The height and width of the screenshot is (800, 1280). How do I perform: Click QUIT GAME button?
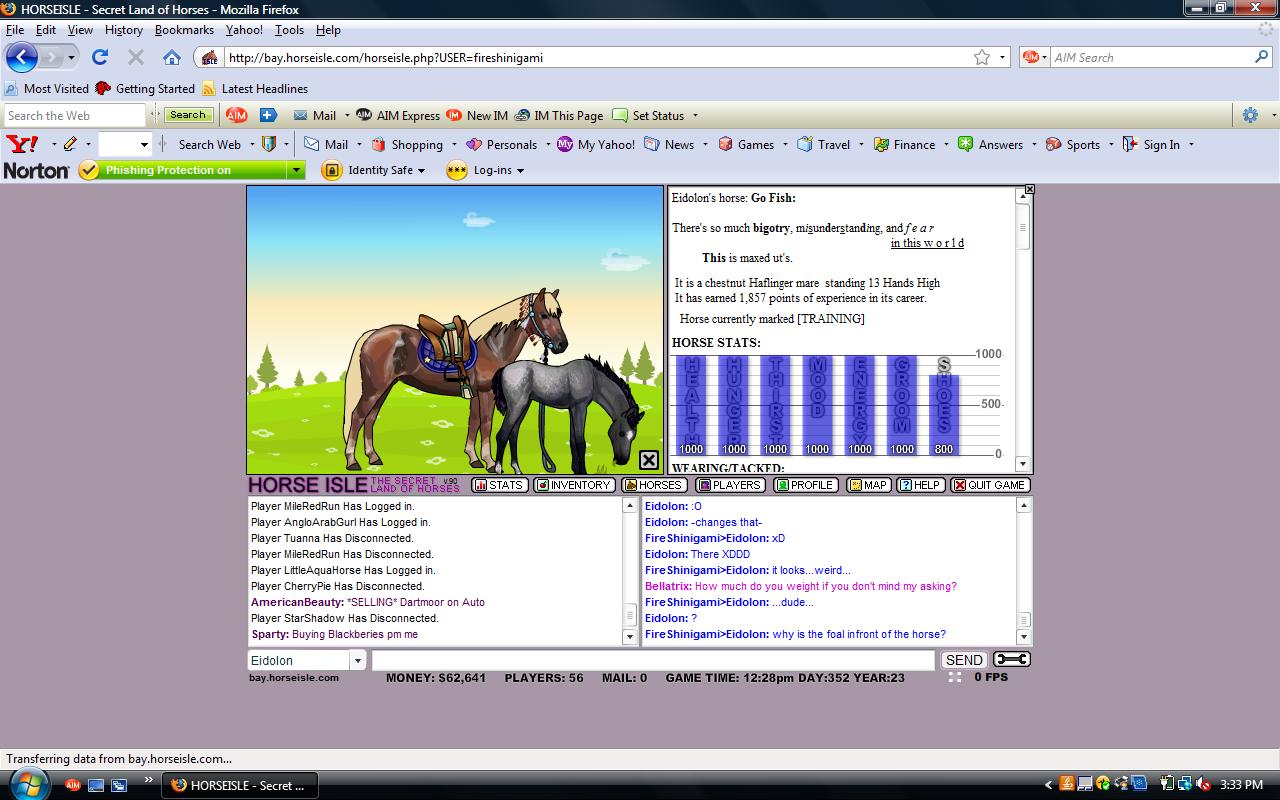coord(989,485)
